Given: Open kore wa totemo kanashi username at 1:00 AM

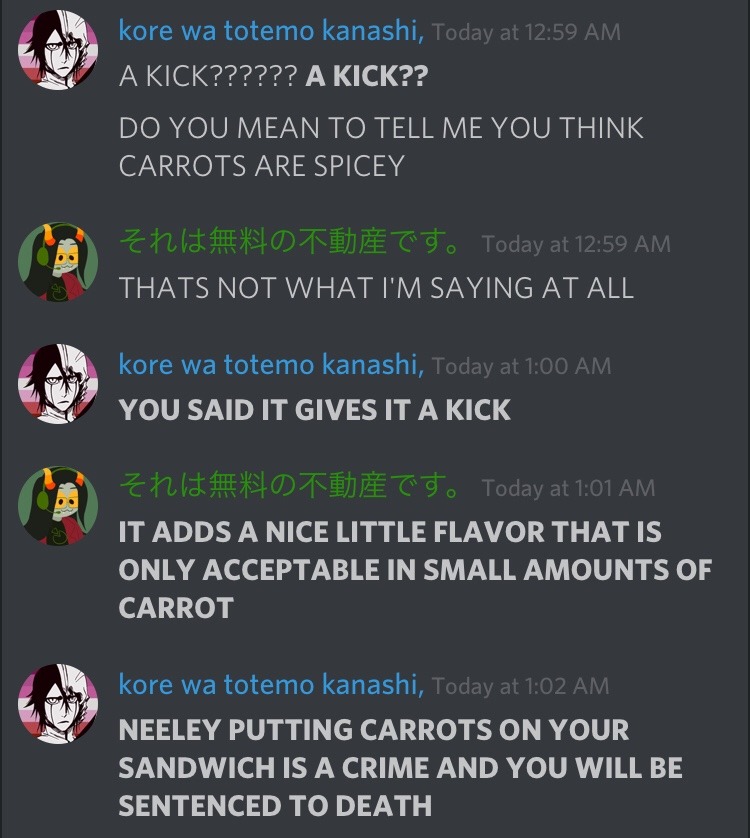Looking at the screenshot, I should 272,365.
